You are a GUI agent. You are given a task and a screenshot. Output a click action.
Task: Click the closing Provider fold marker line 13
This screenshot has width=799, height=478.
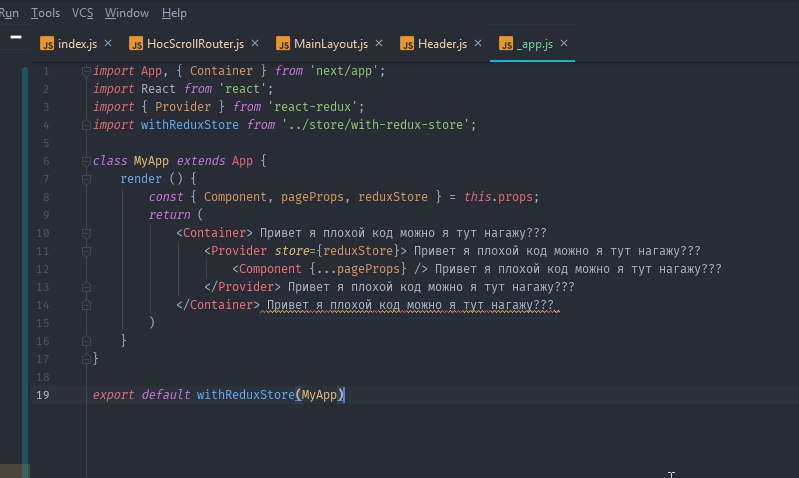pos(86,287)
